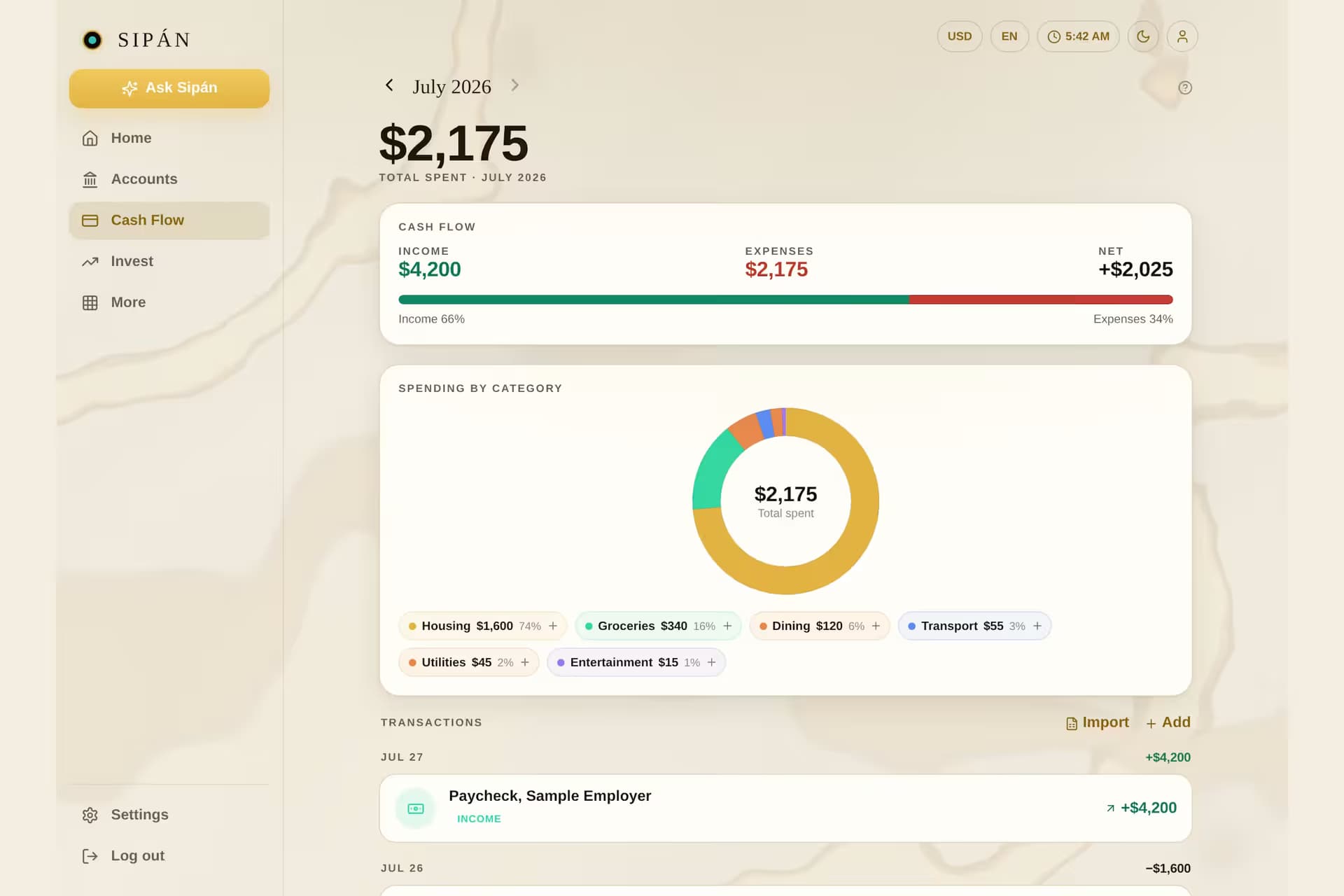Toggle dark mode with the moon icon

[x=1143, y=36]
